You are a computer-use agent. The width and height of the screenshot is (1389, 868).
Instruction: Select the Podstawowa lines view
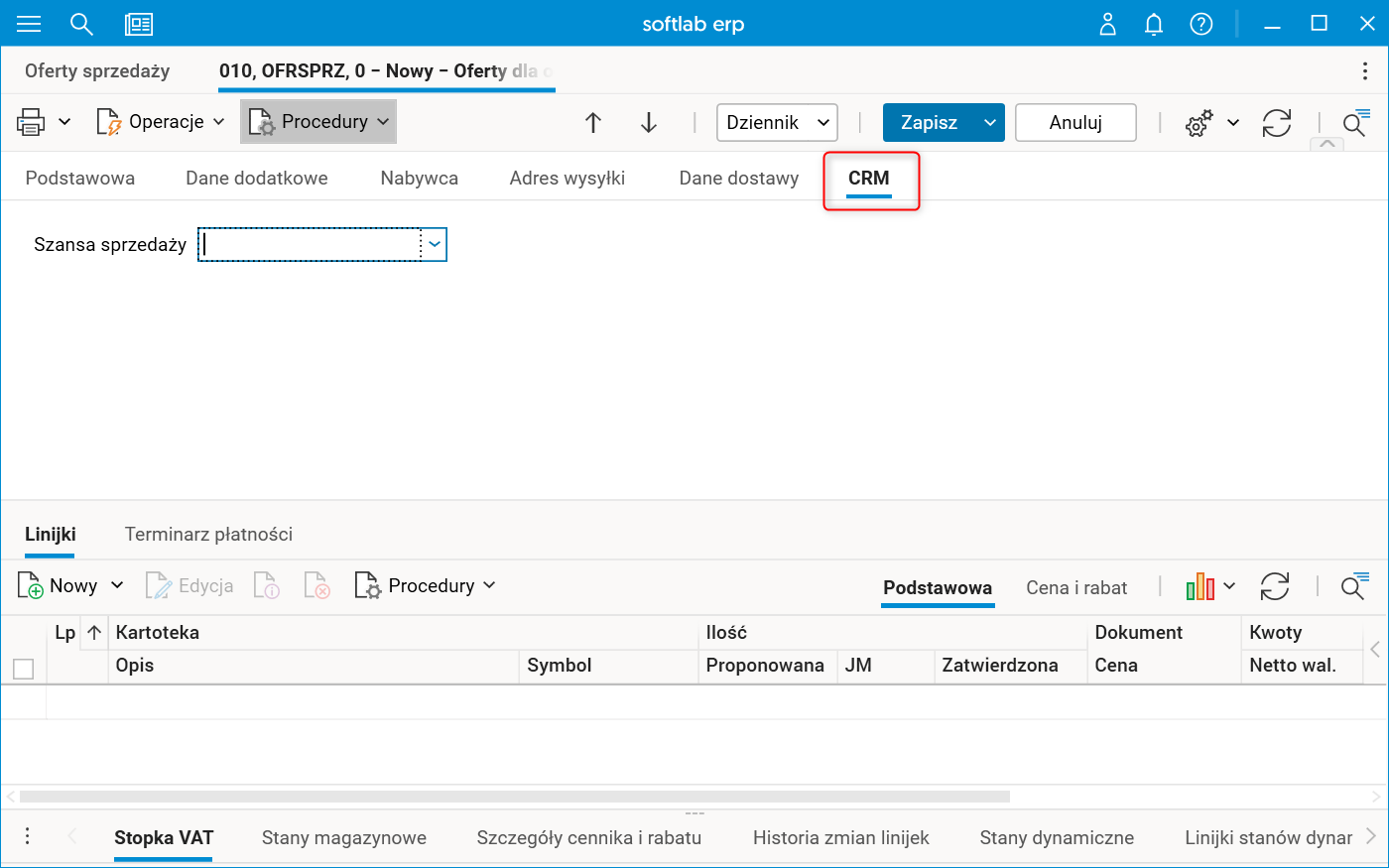click(x=938, y=587)
